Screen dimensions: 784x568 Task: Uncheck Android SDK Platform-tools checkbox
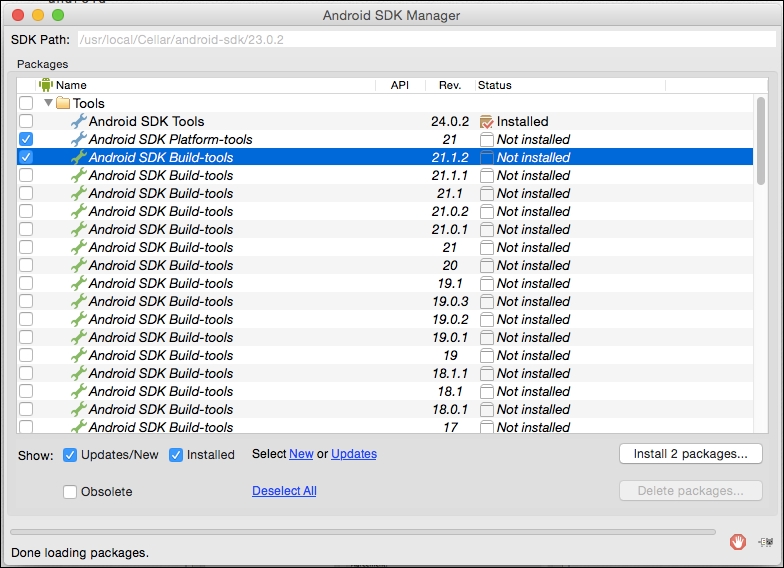26,139
